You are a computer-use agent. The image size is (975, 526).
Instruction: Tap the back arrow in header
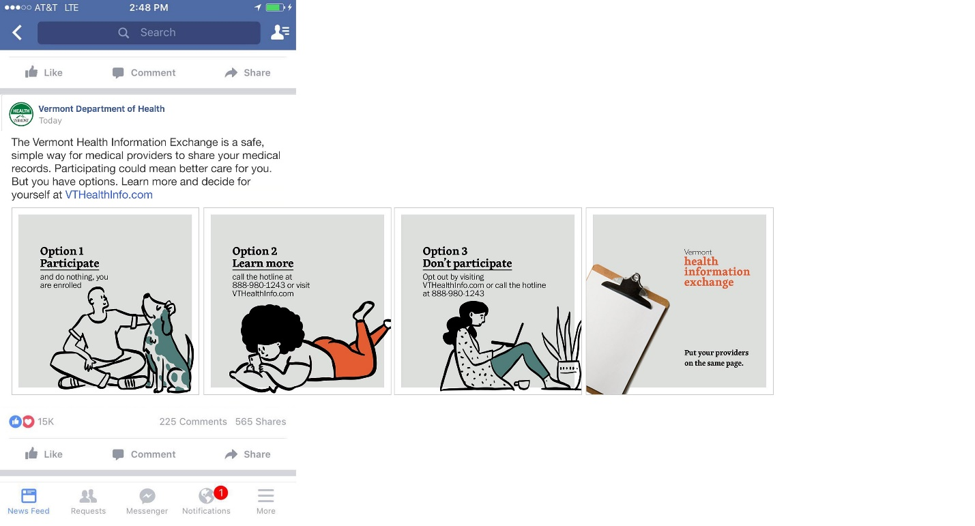pos(17,32)
